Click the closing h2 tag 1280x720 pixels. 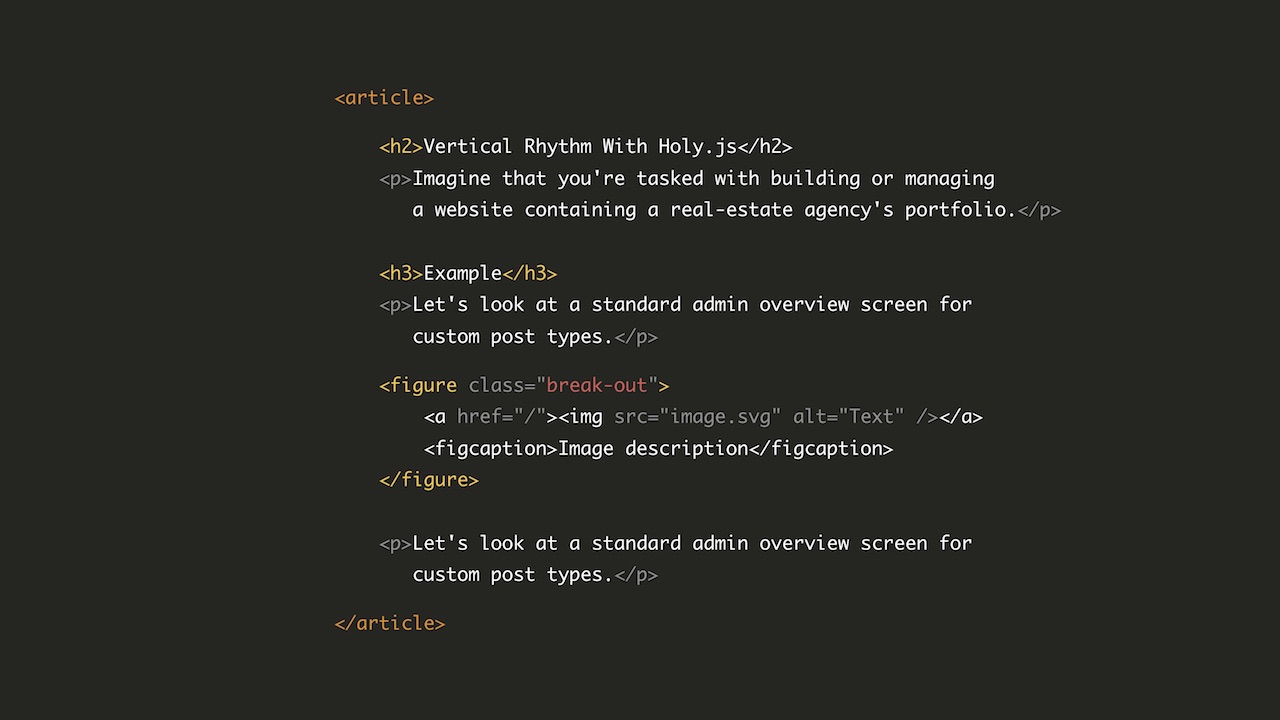point(765,147)
